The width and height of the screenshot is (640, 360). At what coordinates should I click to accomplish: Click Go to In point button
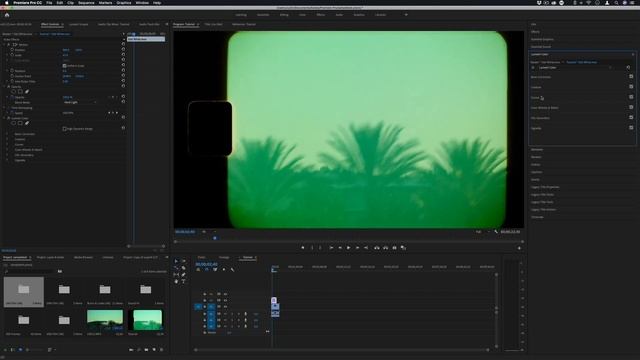point(331,248)
